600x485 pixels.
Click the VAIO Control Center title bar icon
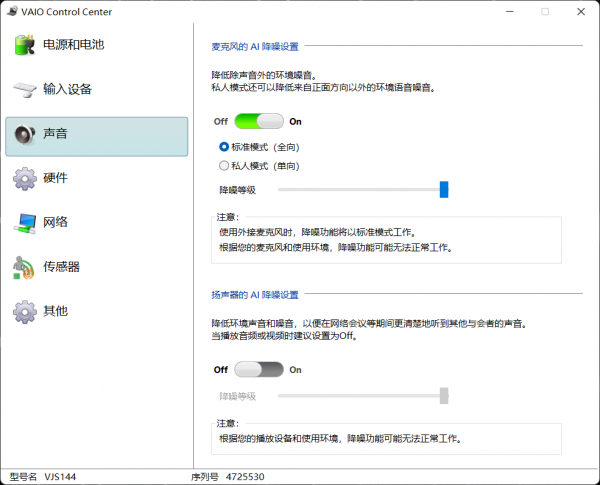[x=12, y=11]
